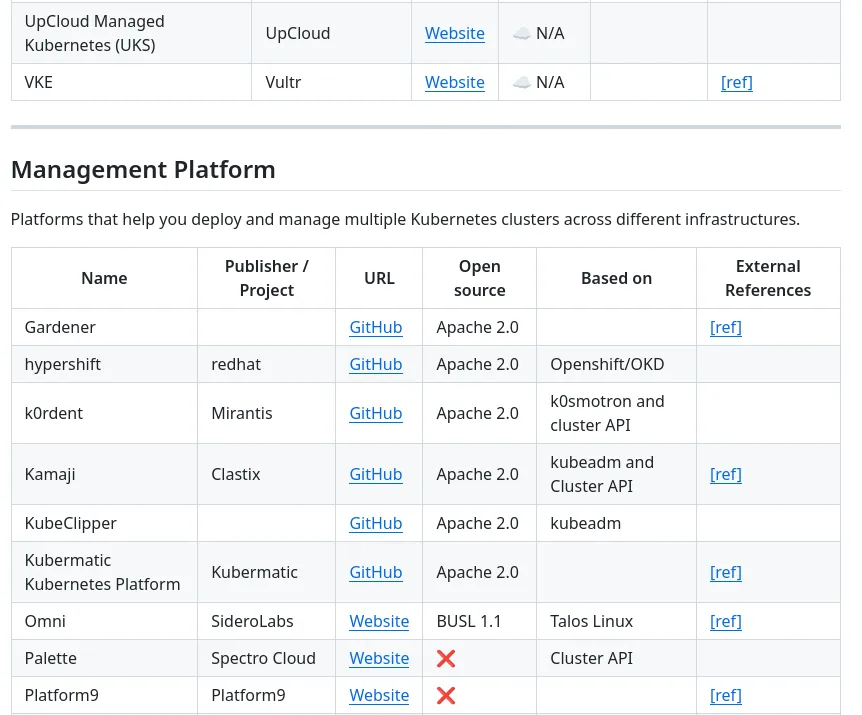Viewport: 862px width, 715px height.
Task: Open the KubeClipper GitHub link
Action: [375, 523]
